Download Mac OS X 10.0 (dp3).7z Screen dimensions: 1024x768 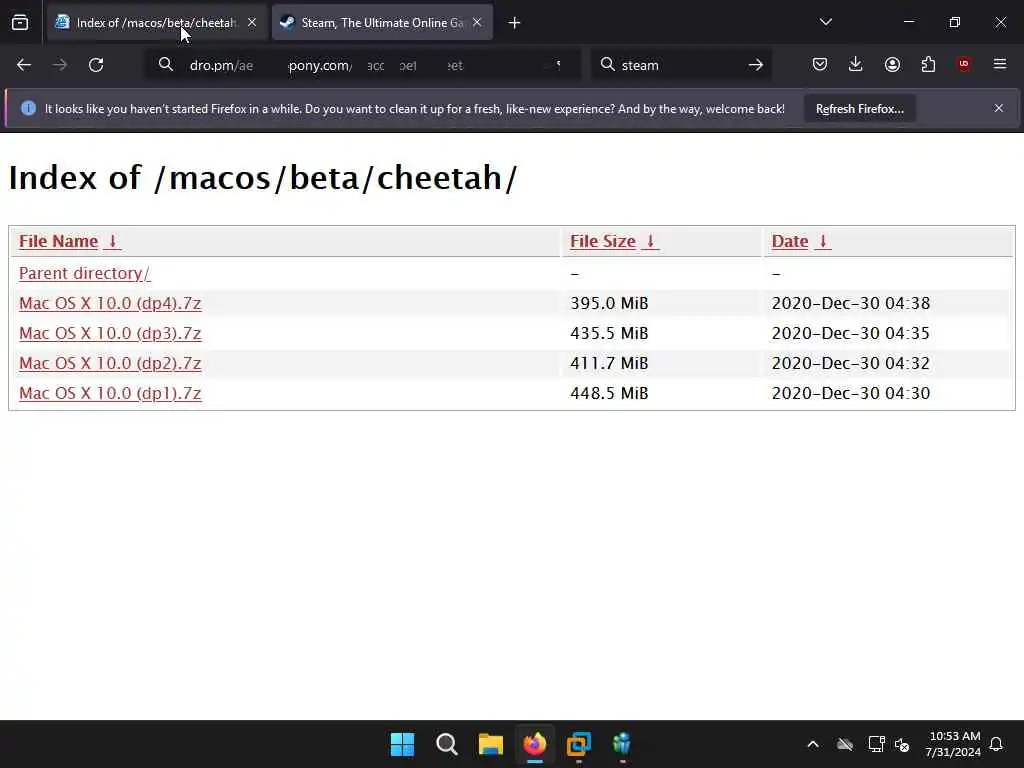coord(110,333)
